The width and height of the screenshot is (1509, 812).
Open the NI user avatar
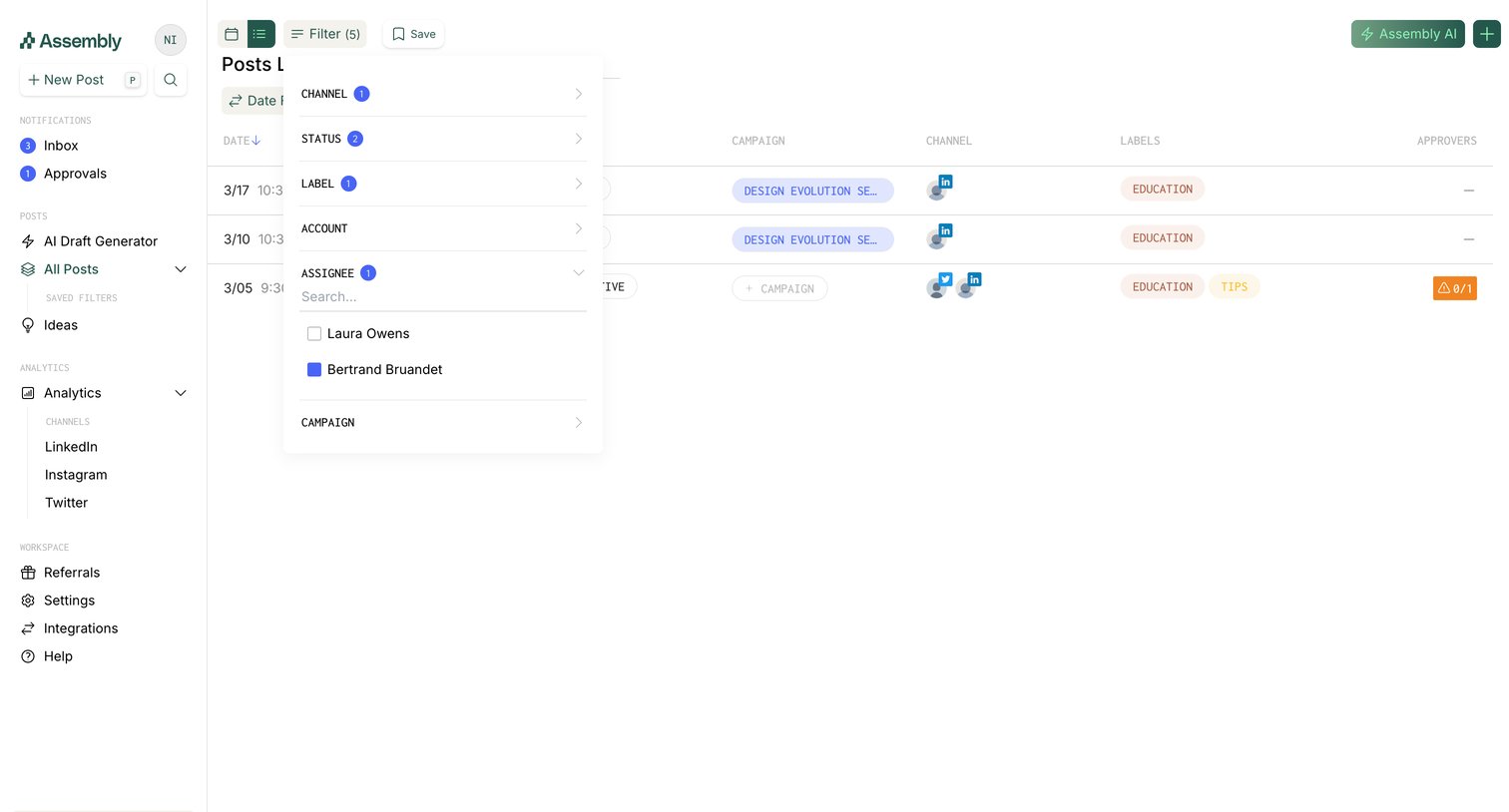pyautogui.click(x=171, y=40)
